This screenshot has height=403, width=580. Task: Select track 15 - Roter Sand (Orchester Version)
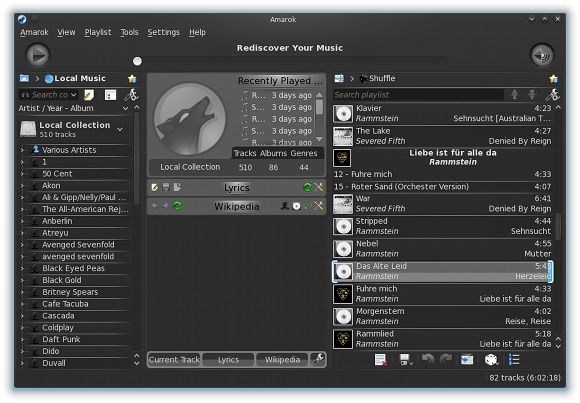pos(442,187)
